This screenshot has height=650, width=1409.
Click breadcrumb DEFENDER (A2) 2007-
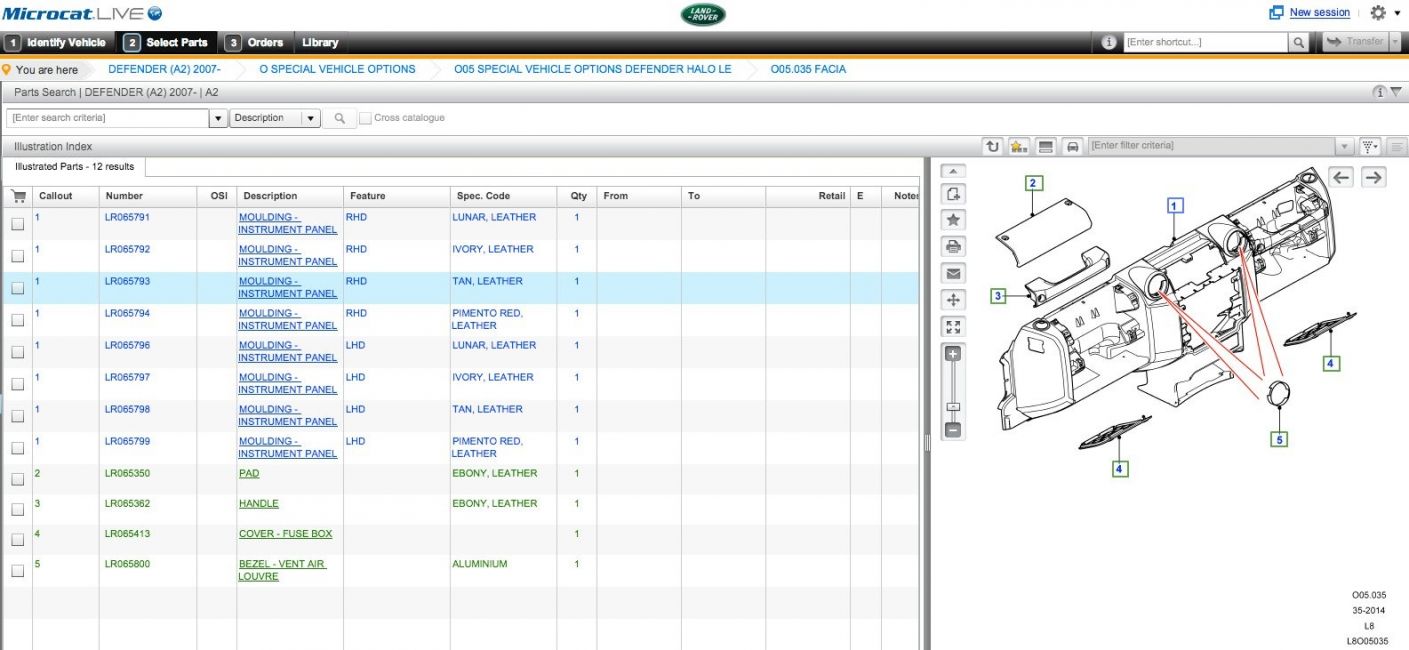pos(164,70)
